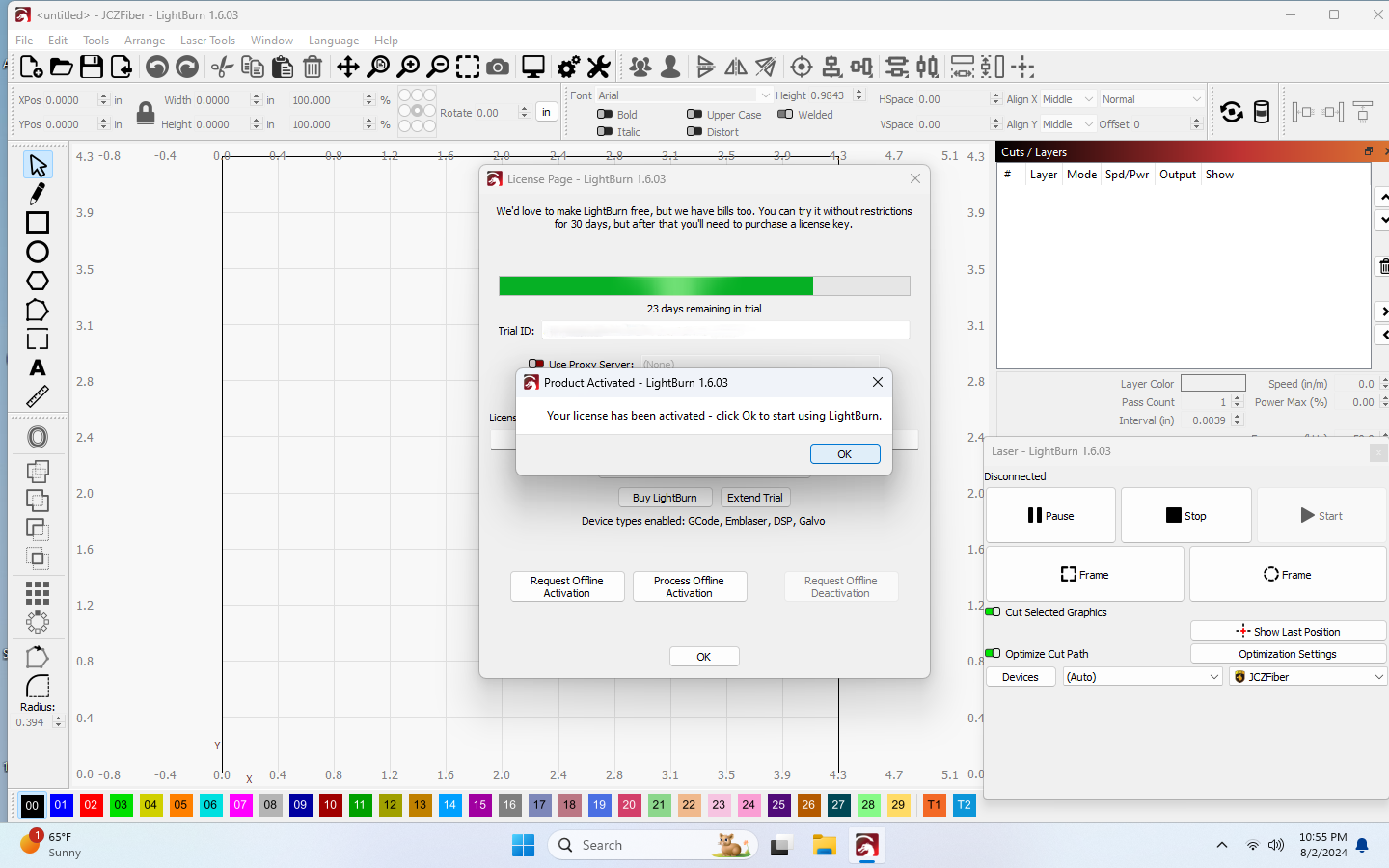Click the Import file icon
Viewport: 1389px width, 868px height.
pyautogui.click(x=122, y=67)
